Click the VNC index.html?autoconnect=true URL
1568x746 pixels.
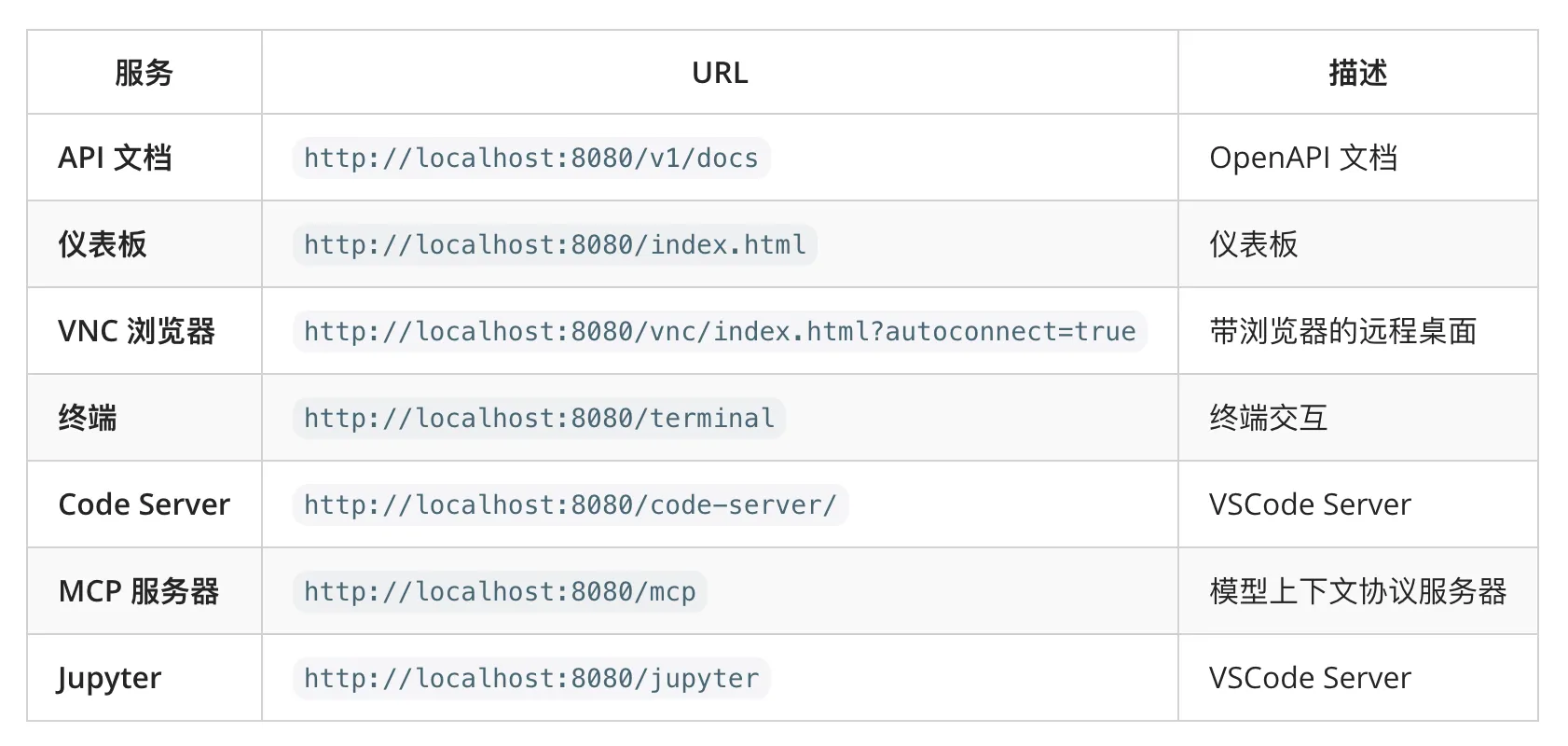(x=719, y=331)
